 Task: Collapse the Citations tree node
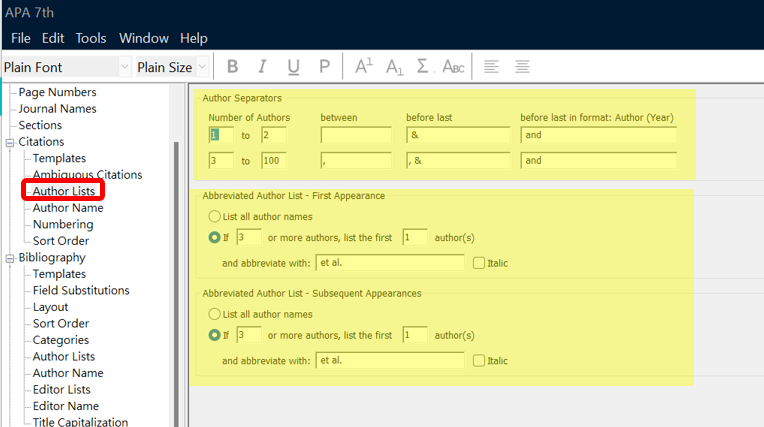(x=10, y=143)
